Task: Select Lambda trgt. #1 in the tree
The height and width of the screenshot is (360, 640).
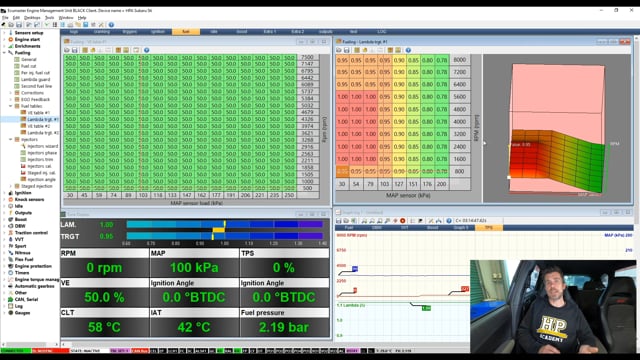Action: (43, 119)
